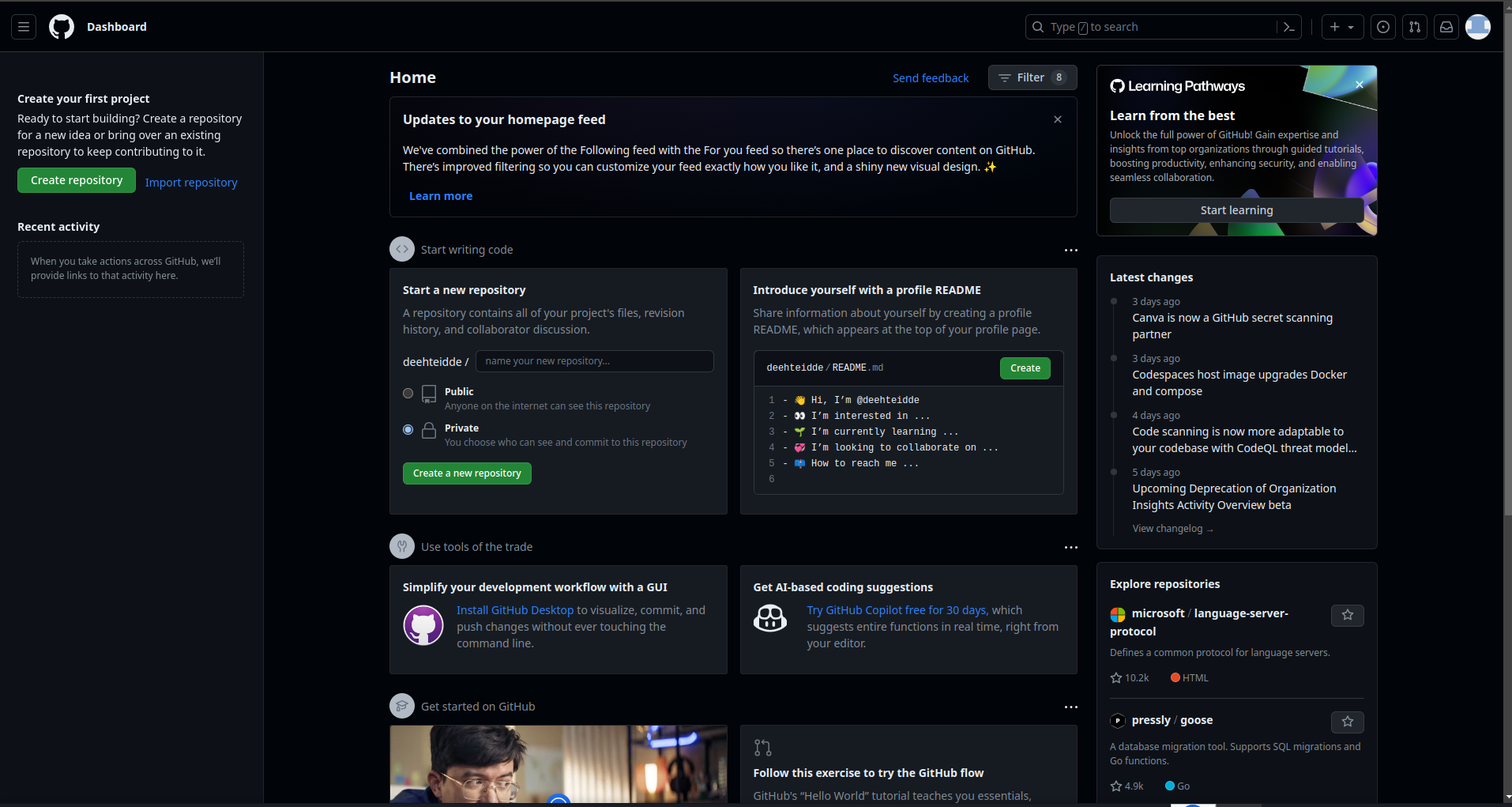The image size is (1512, 807).
Task: Open the Issues icon in header
Action: point(1383,27)
